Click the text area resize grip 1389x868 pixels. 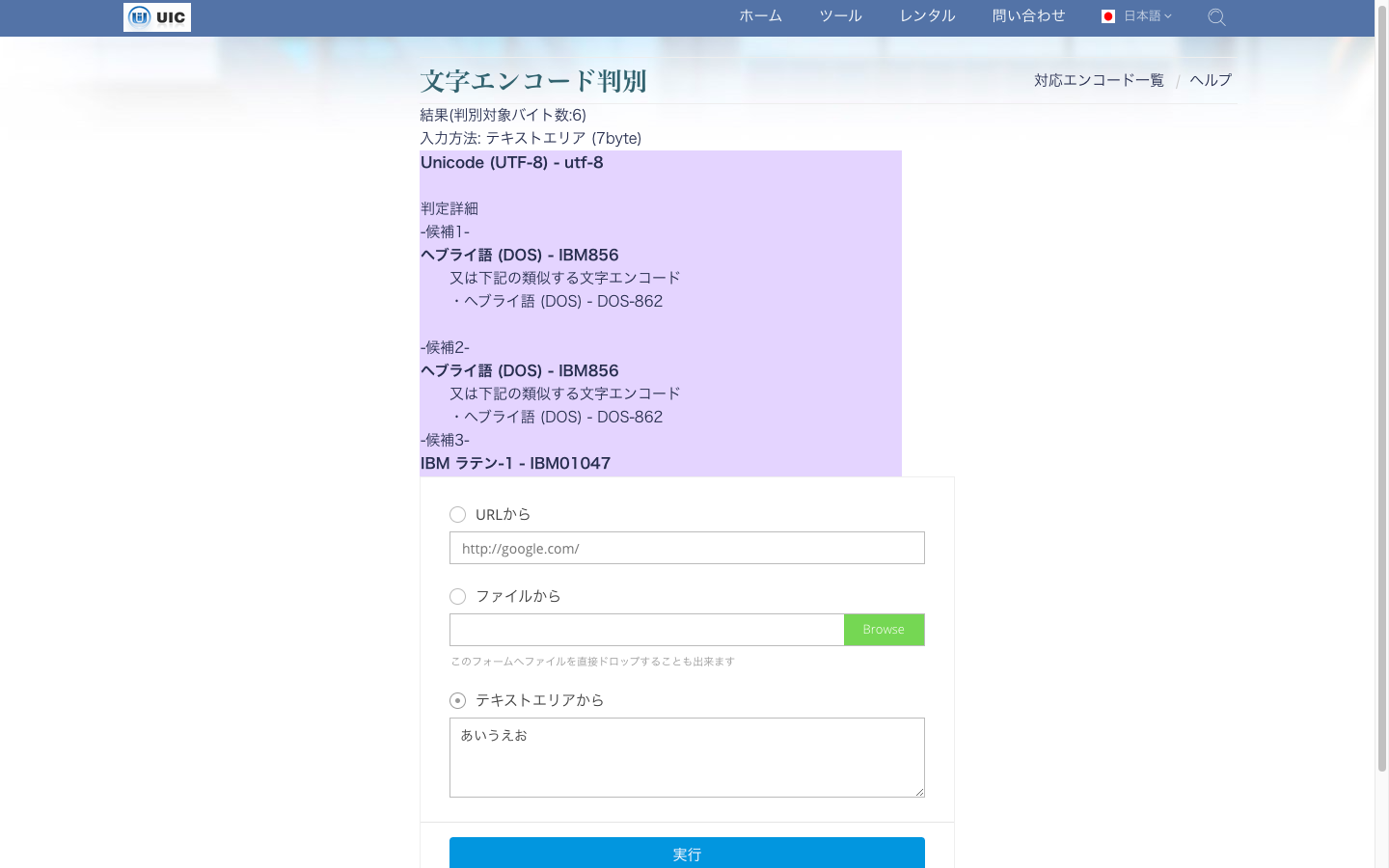(x=919, y=792)
